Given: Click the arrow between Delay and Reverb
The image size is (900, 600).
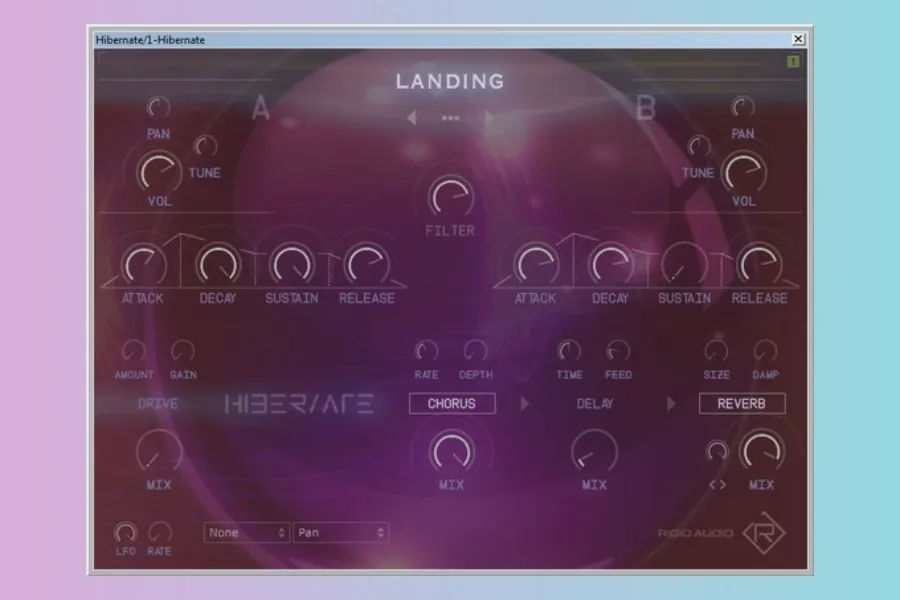Looking at the screenshot, I should pyautogui.click(x=672, y=404).
